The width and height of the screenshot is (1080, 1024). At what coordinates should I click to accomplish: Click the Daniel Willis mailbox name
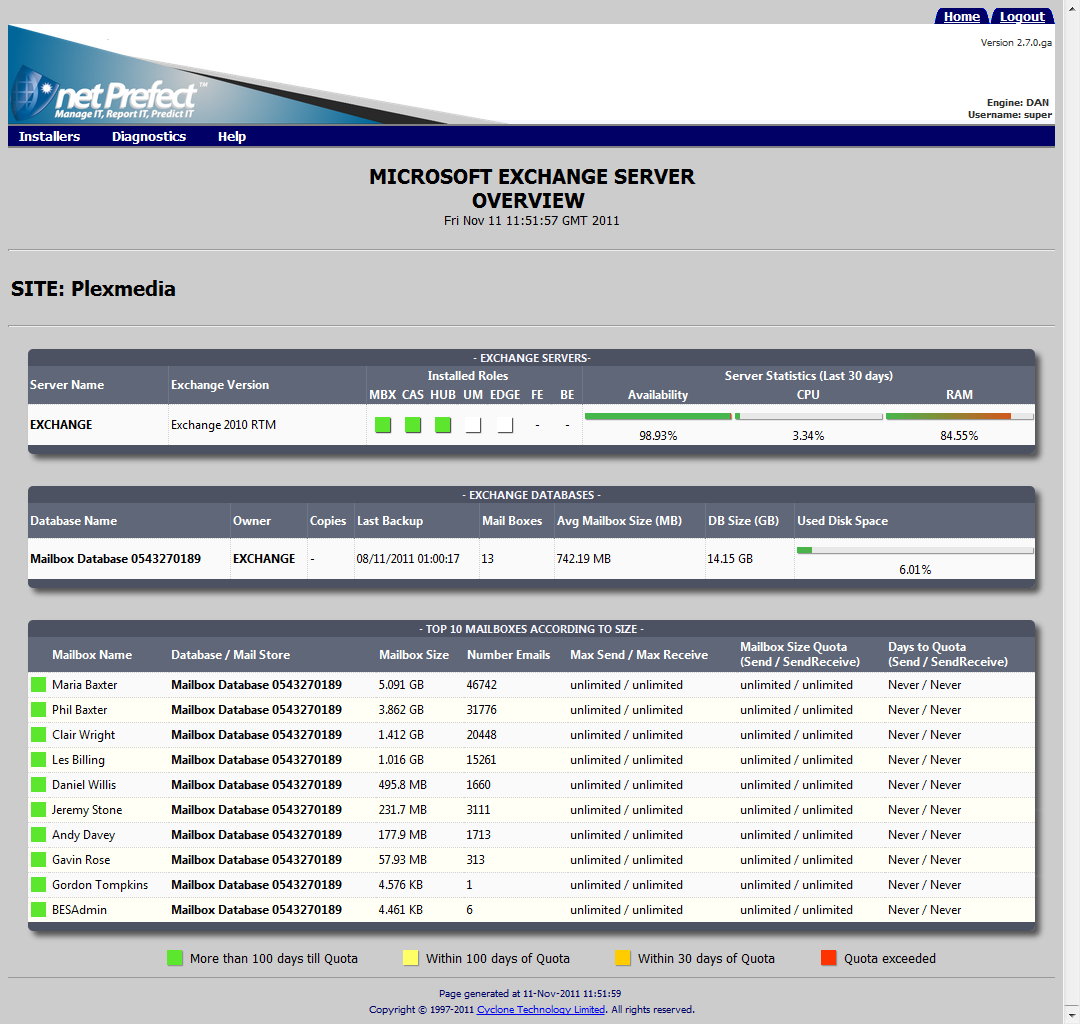click(x=84, y=784)
